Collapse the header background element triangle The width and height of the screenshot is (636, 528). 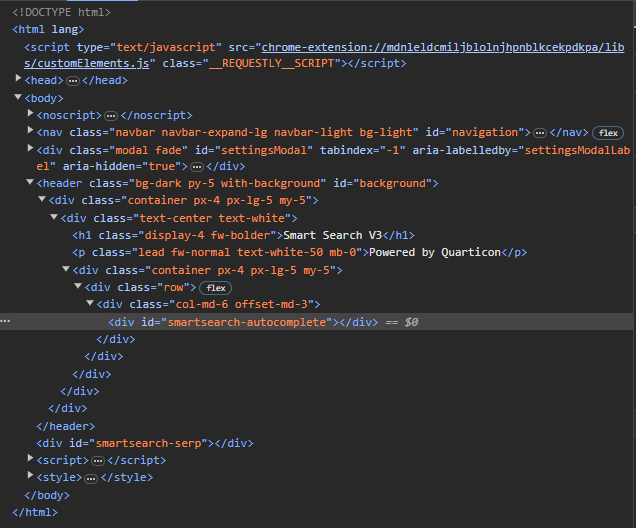click(x=30, y=182)
